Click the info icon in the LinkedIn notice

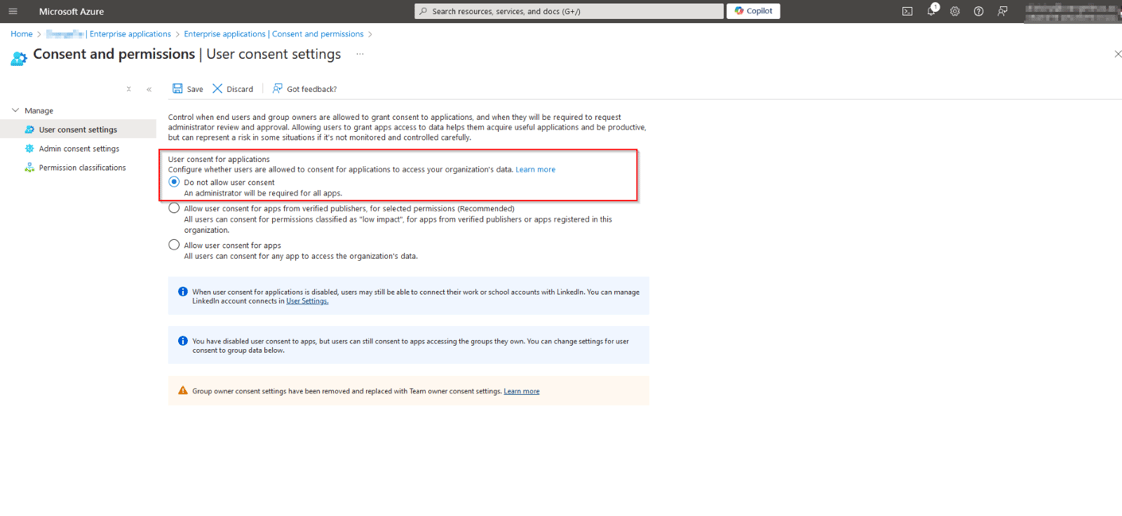182,292
